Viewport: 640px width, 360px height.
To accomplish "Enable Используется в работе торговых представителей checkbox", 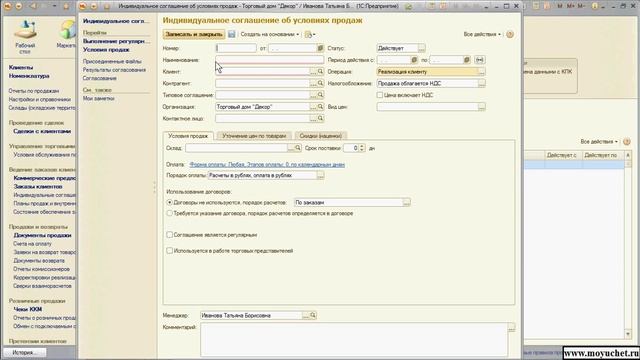I will coord(169,251).
